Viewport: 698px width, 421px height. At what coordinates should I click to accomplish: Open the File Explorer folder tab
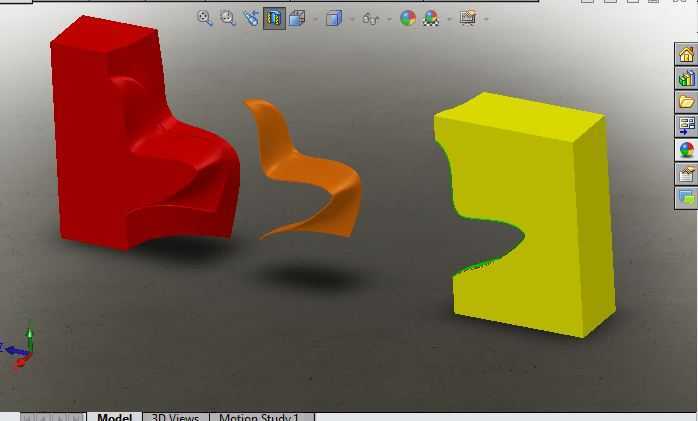[686, 102]
